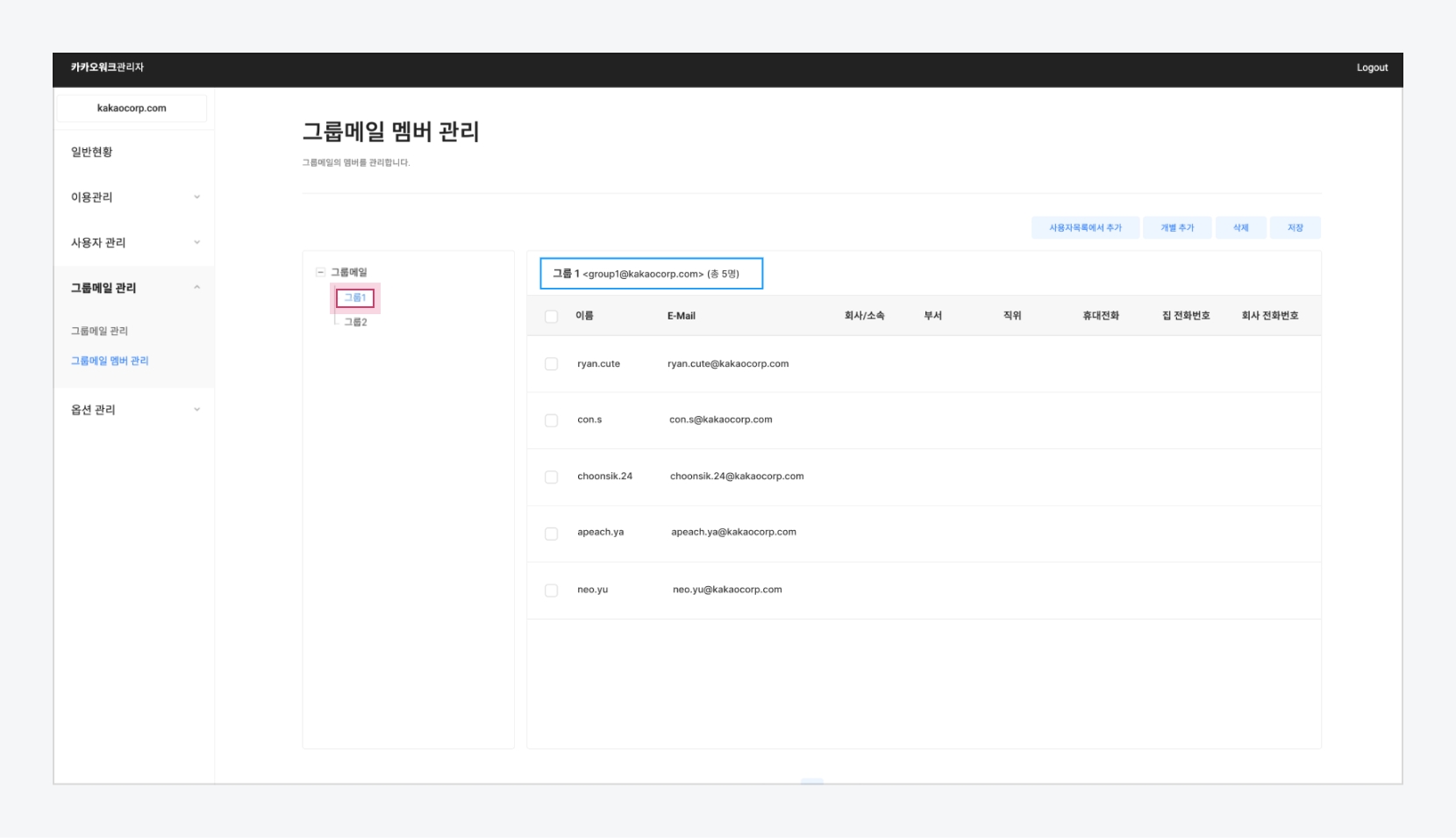1456x838 pixels.
Task: Tick the checkbox for ryan.cute
Action: (551, 364)
